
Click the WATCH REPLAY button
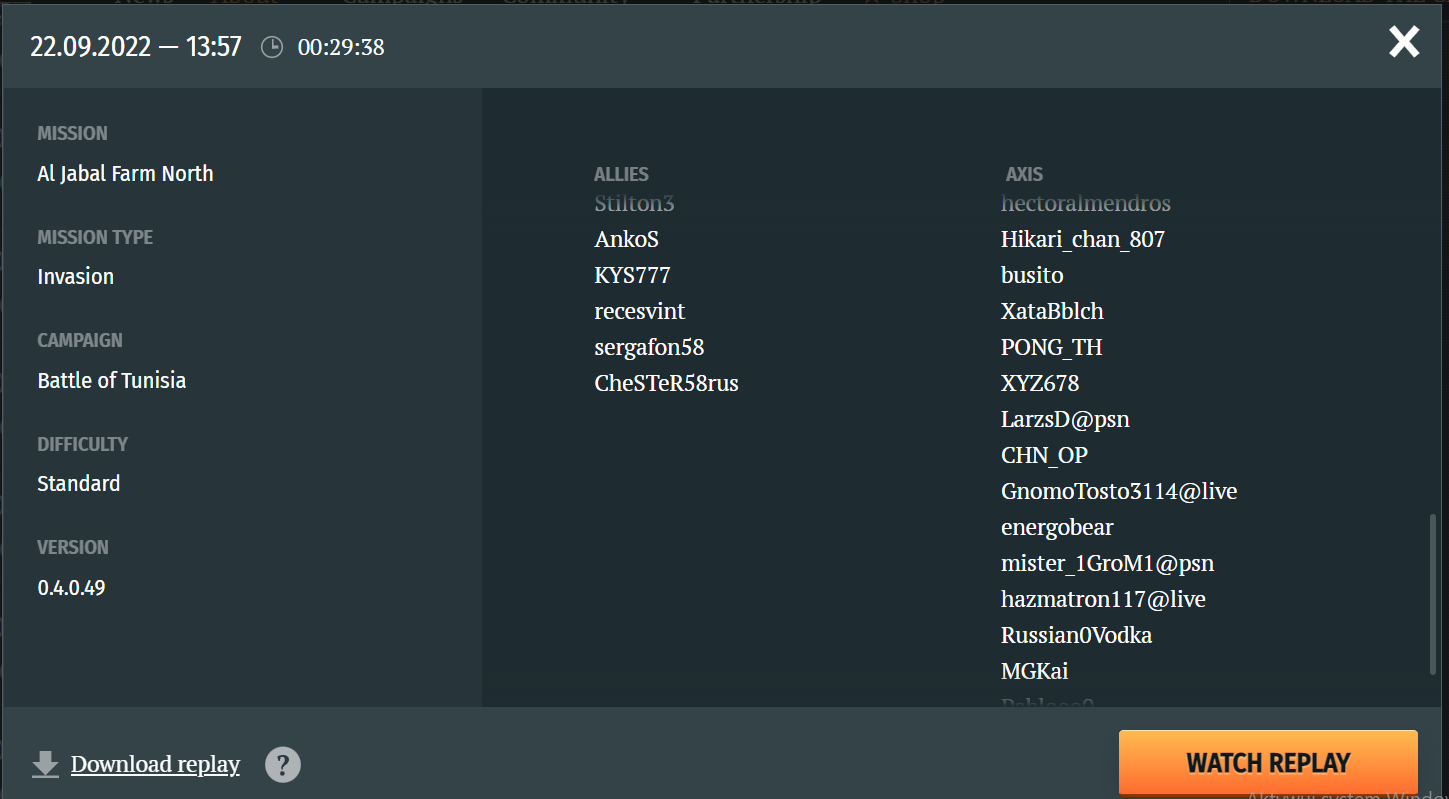[1268, 763]
